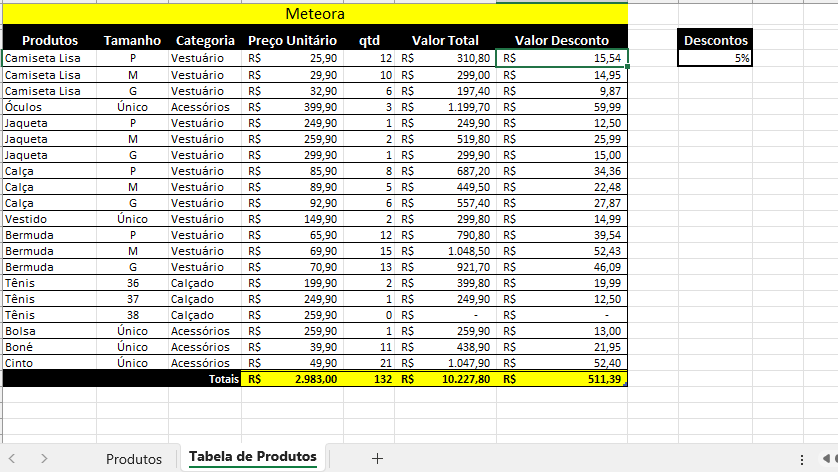Select discount cell showing 13,00

[562, 331]
